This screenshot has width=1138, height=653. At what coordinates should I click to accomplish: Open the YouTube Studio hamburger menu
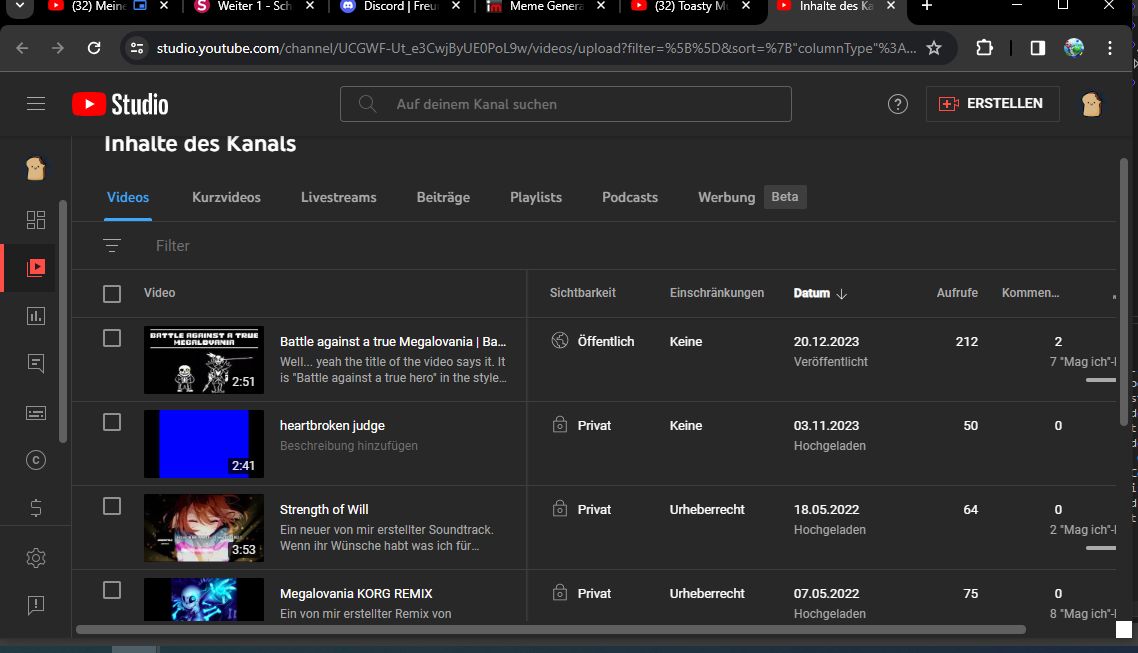[36, 104]
